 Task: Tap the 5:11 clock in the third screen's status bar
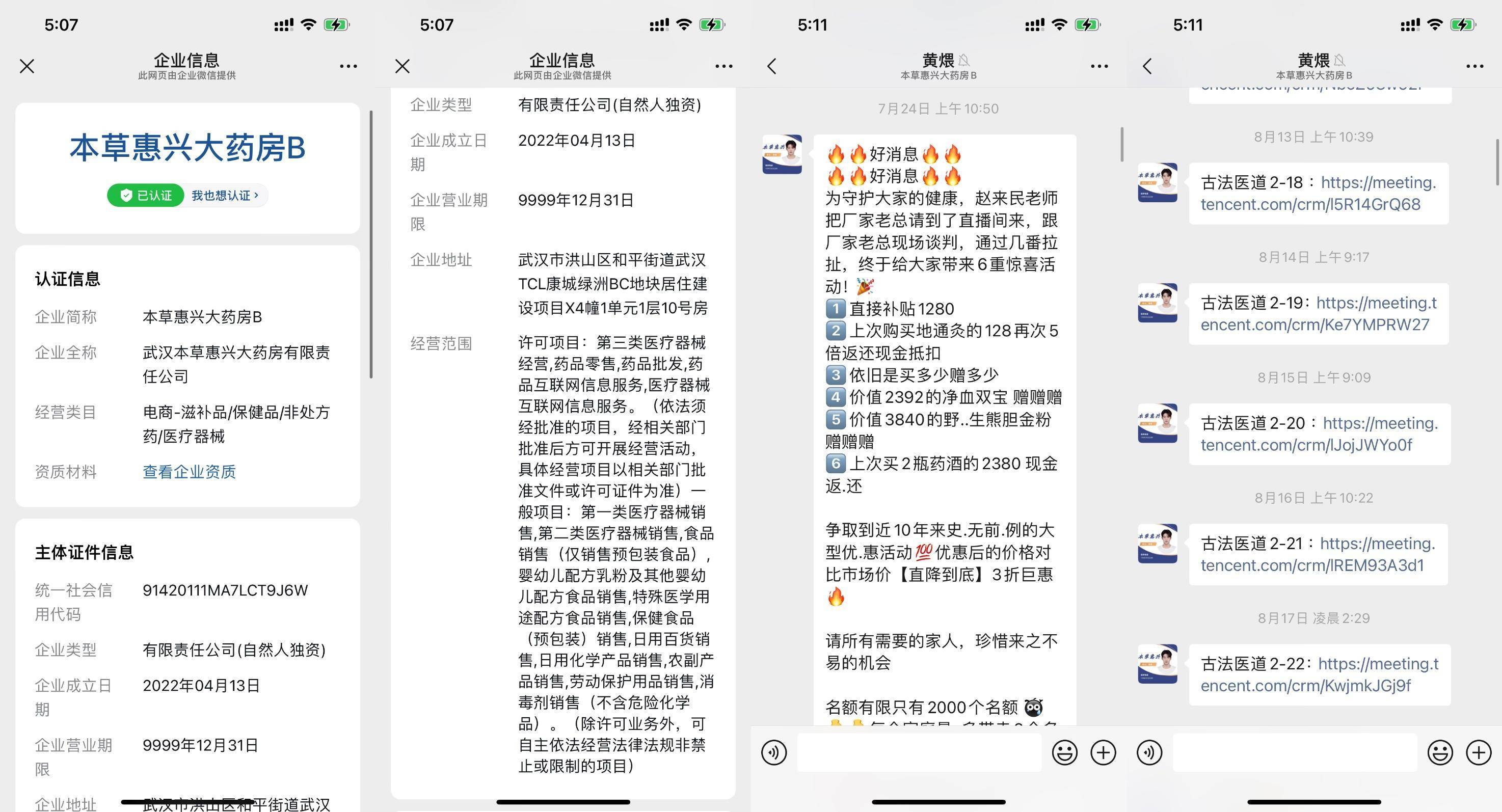[x=812, y=24]
